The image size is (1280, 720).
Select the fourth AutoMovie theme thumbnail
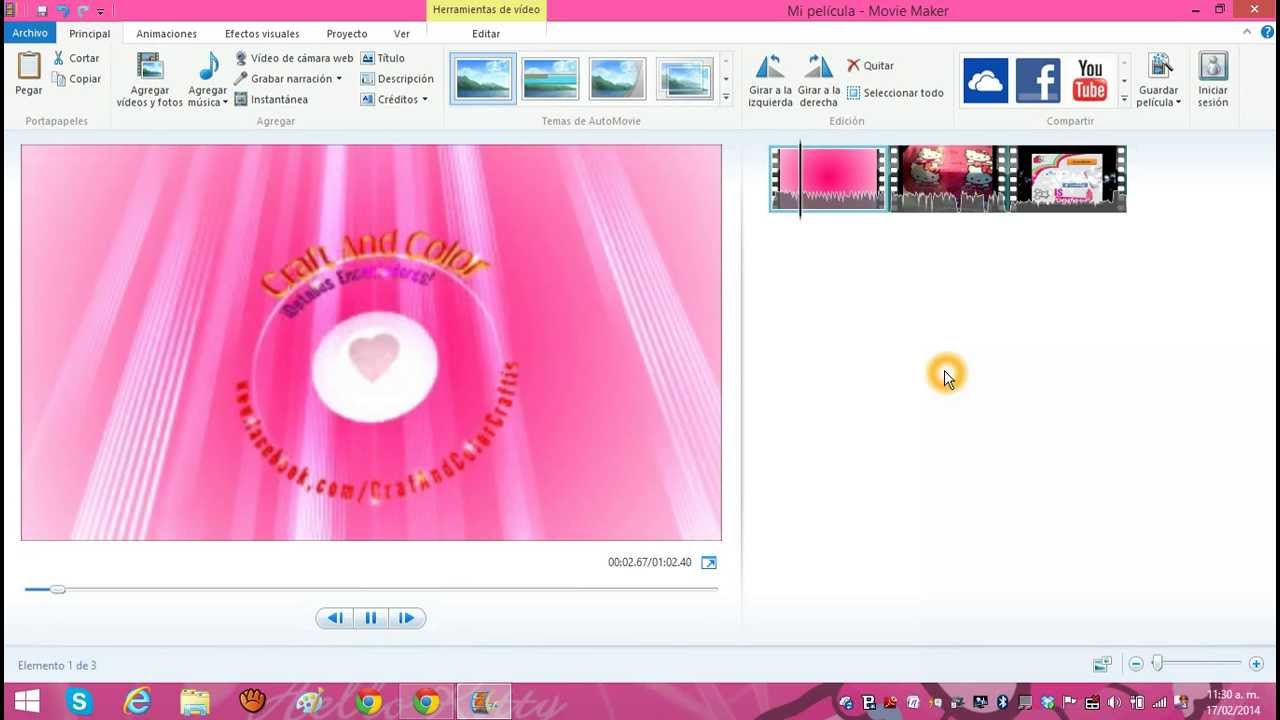tap(684, 79)
